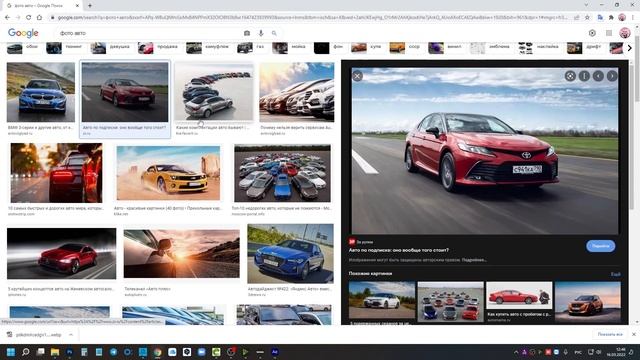Click the 'Подробнее' copyright link
The image size is (640, 360).
(474, 260)
